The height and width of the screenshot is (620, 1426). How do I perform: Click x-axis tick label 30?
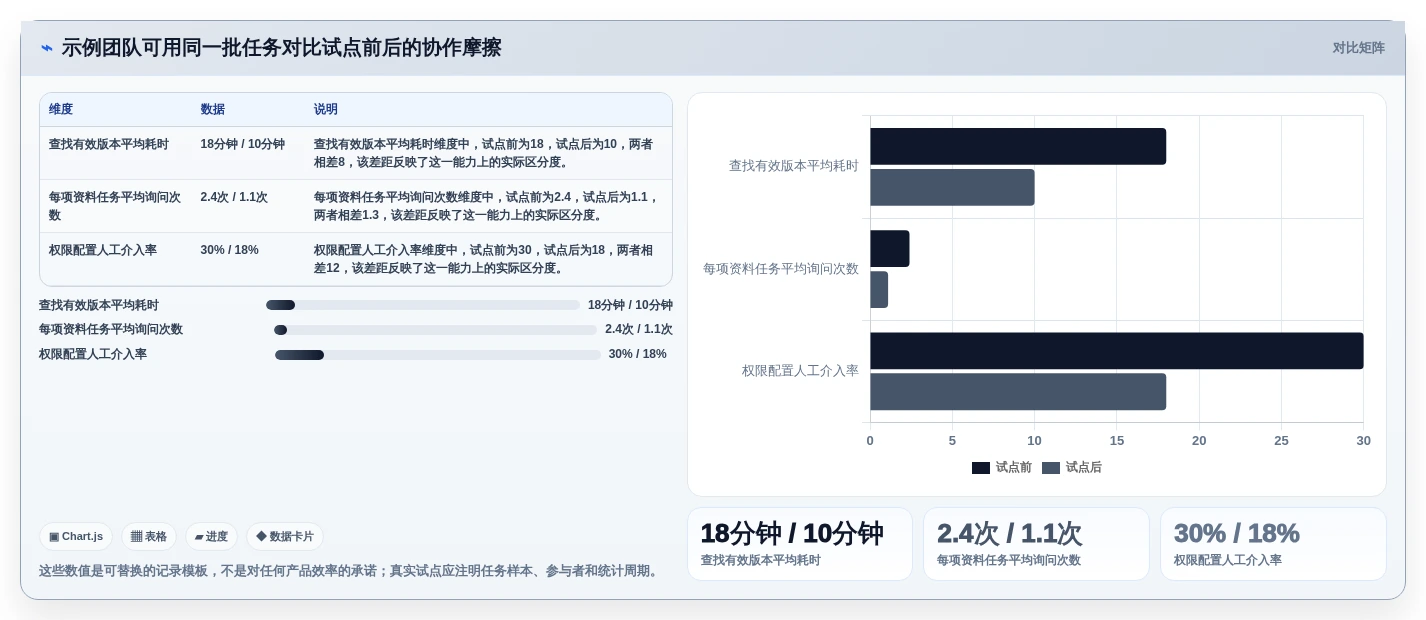(x=1364, y=441)
